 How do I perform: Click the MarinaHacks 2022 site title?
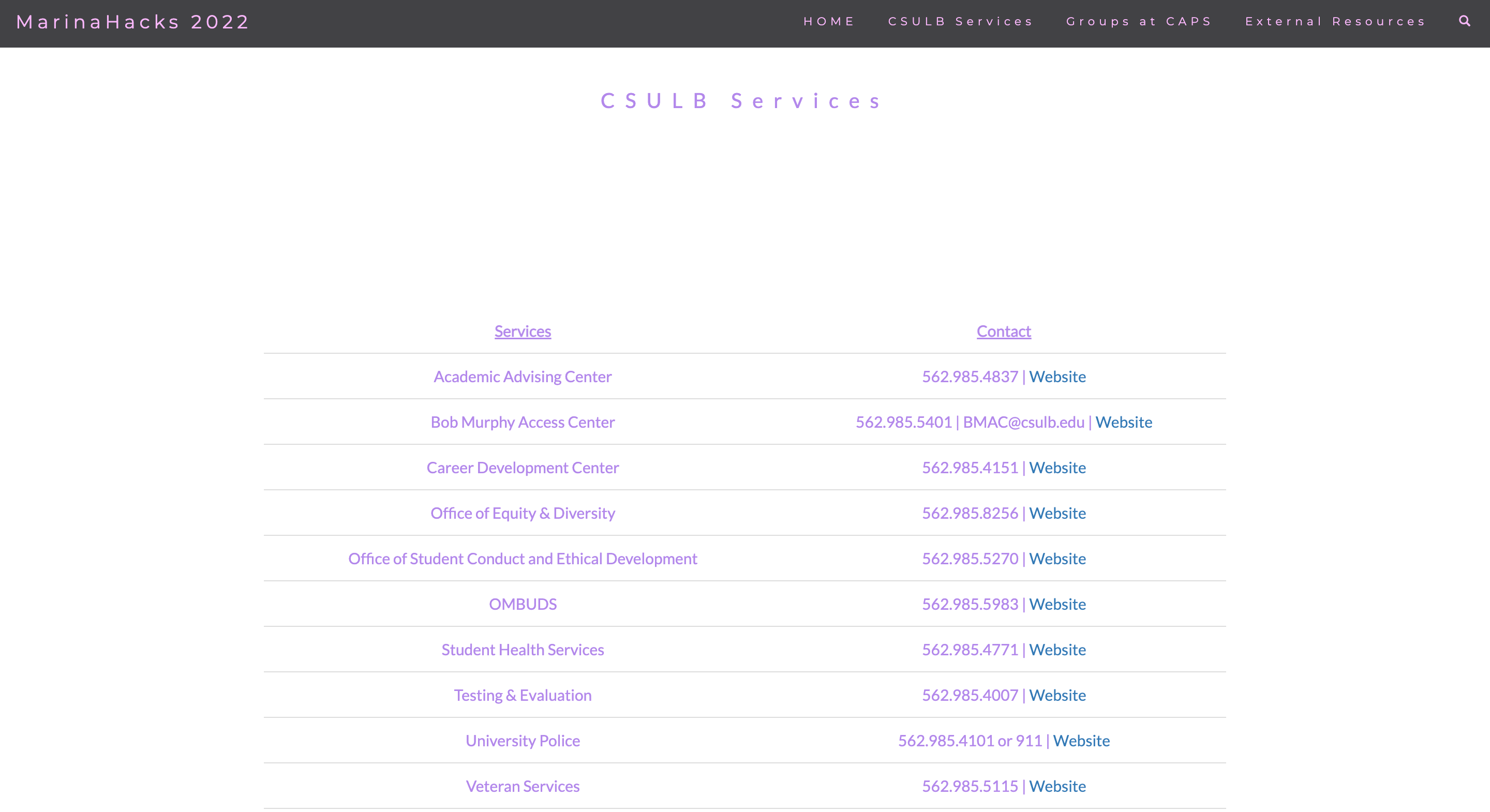[133, 22]
